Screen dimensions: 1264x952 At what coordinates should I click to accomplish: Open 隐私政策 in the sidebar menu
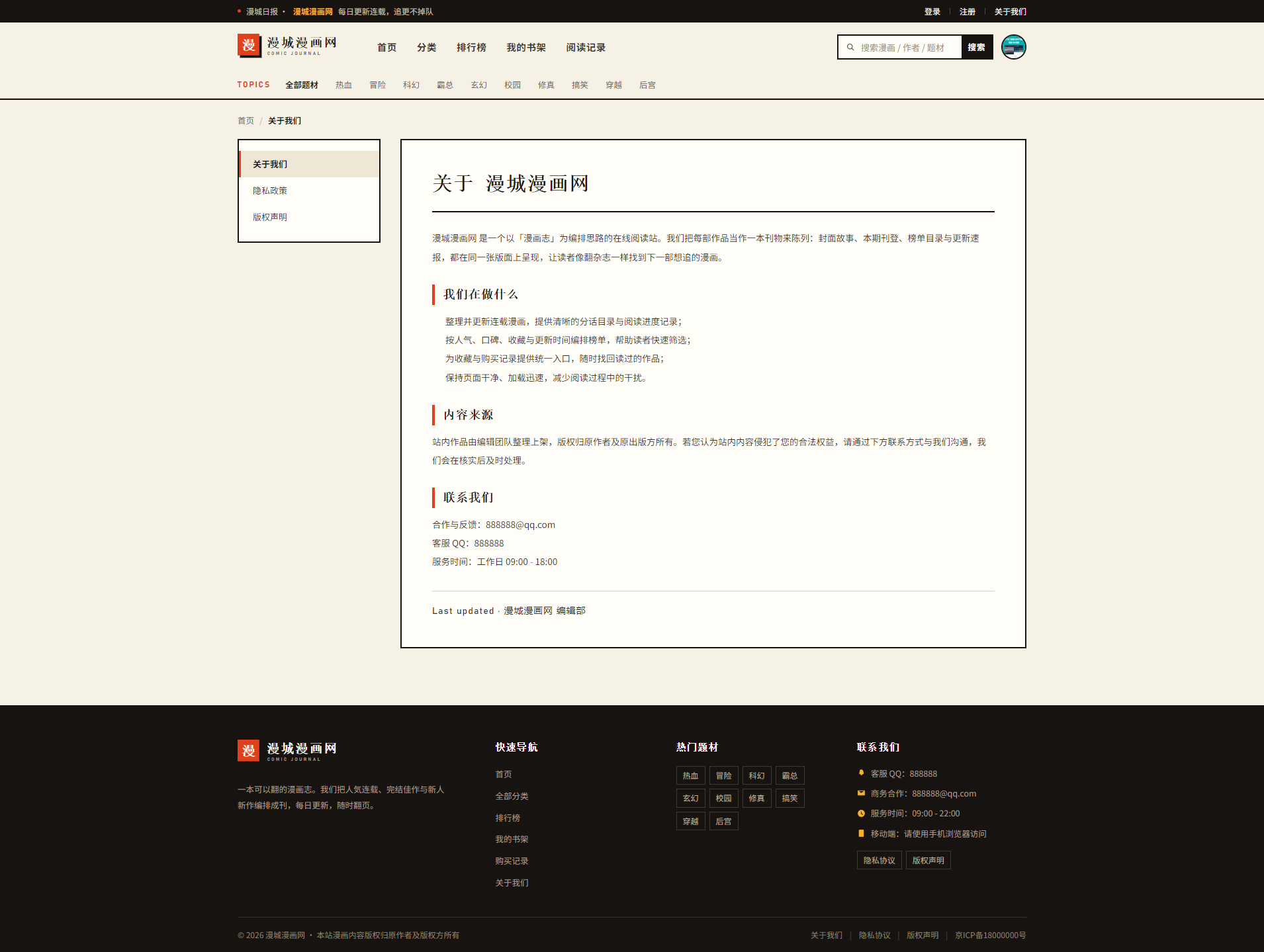(x=309, y=191)
